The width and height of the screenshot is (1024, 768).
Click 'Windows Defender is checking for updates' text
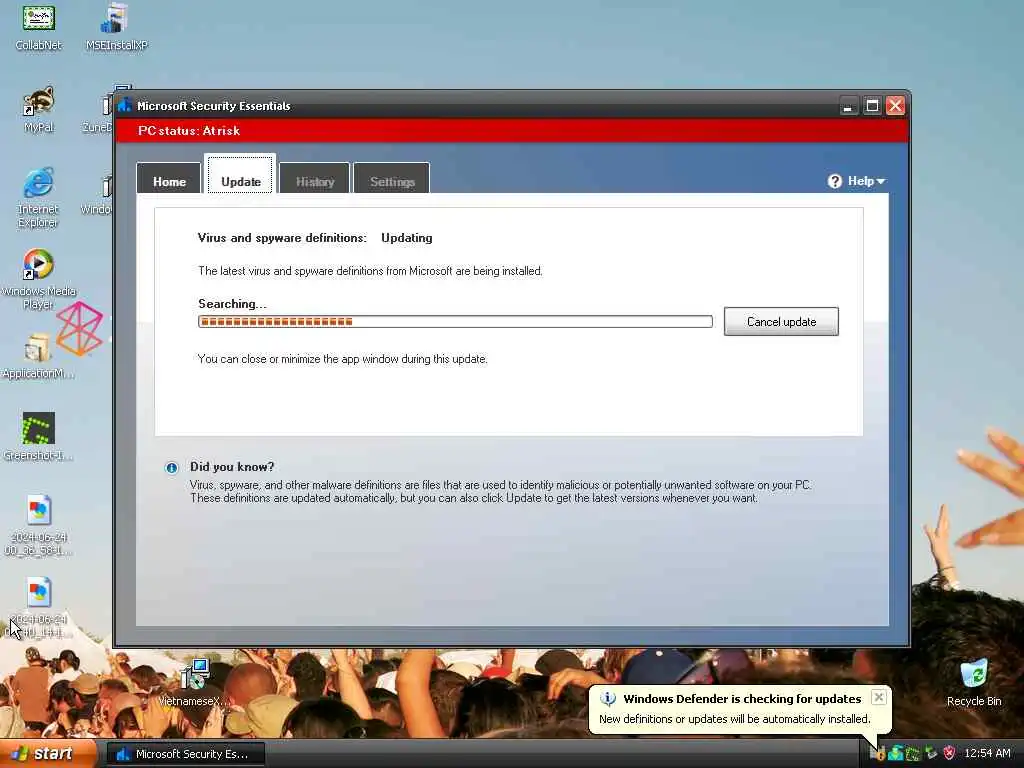pos(742,699)
